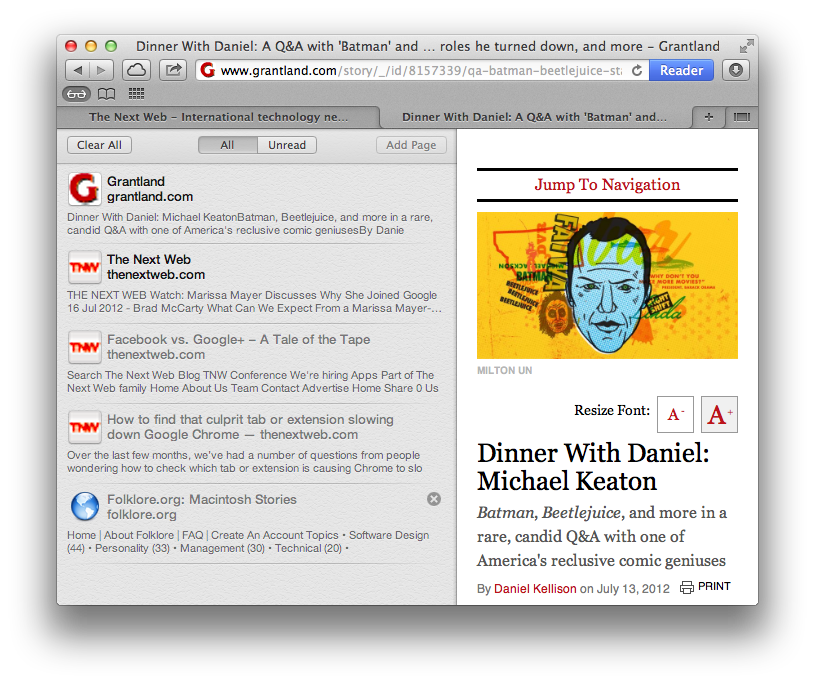Open Facebook vs. Google+ – A Tale of the Tape
Image resolution: width=815 pixels, height=684 pixels.
pos(239,339)
